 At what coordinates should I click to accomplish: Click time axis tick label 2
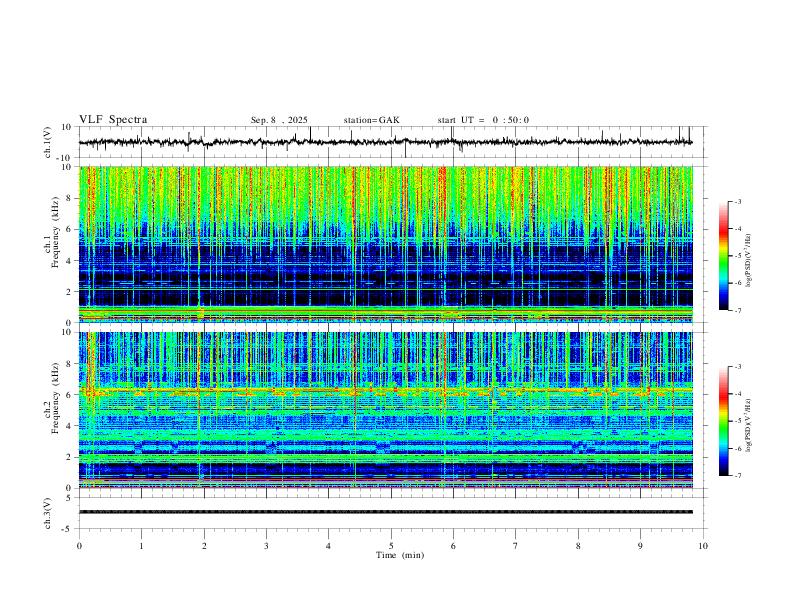point(204,546)
